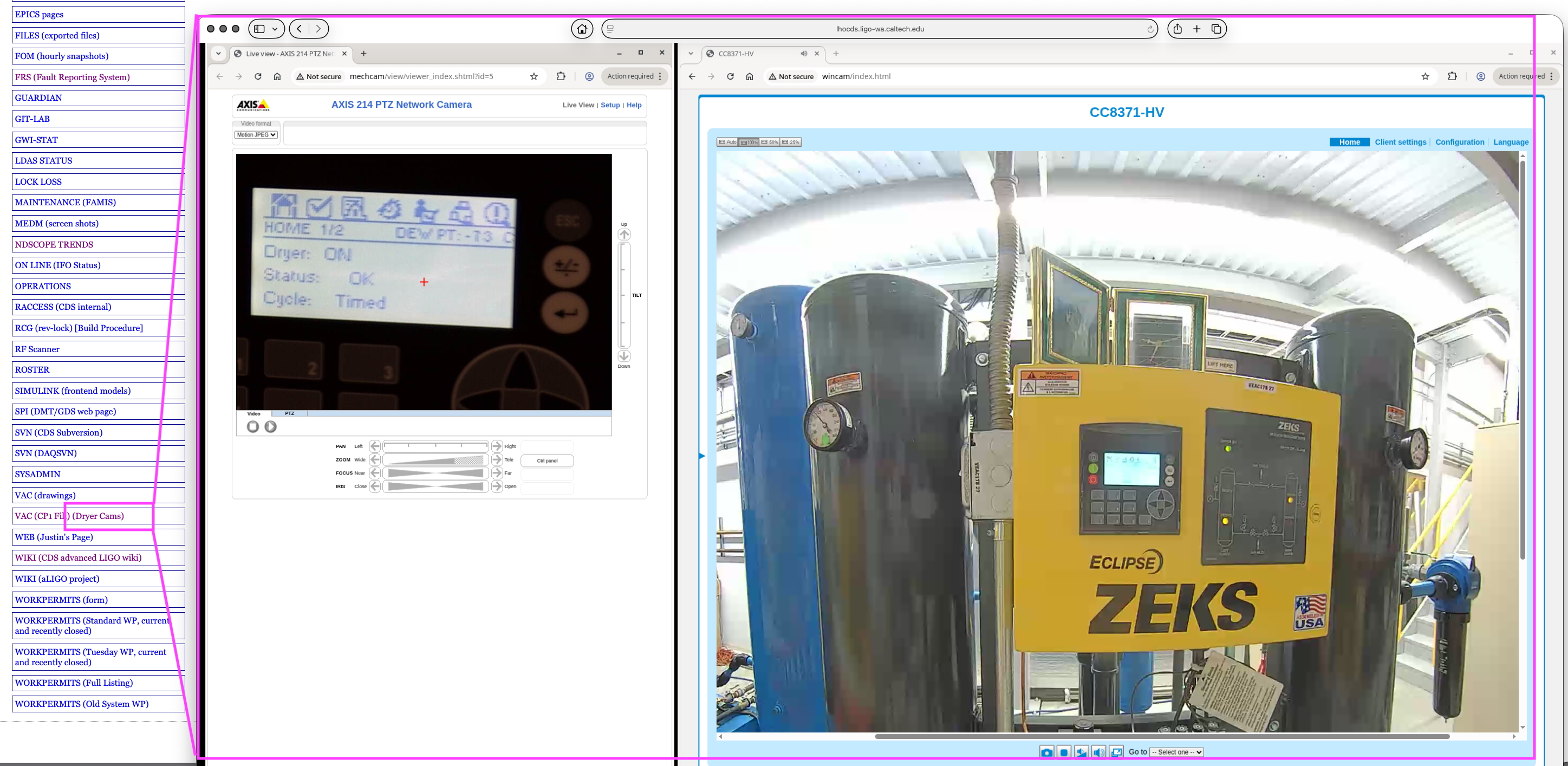Screen dimensions: 1568x766
Task: Select the 50% view size toggle
Action: tap(770, 142)
